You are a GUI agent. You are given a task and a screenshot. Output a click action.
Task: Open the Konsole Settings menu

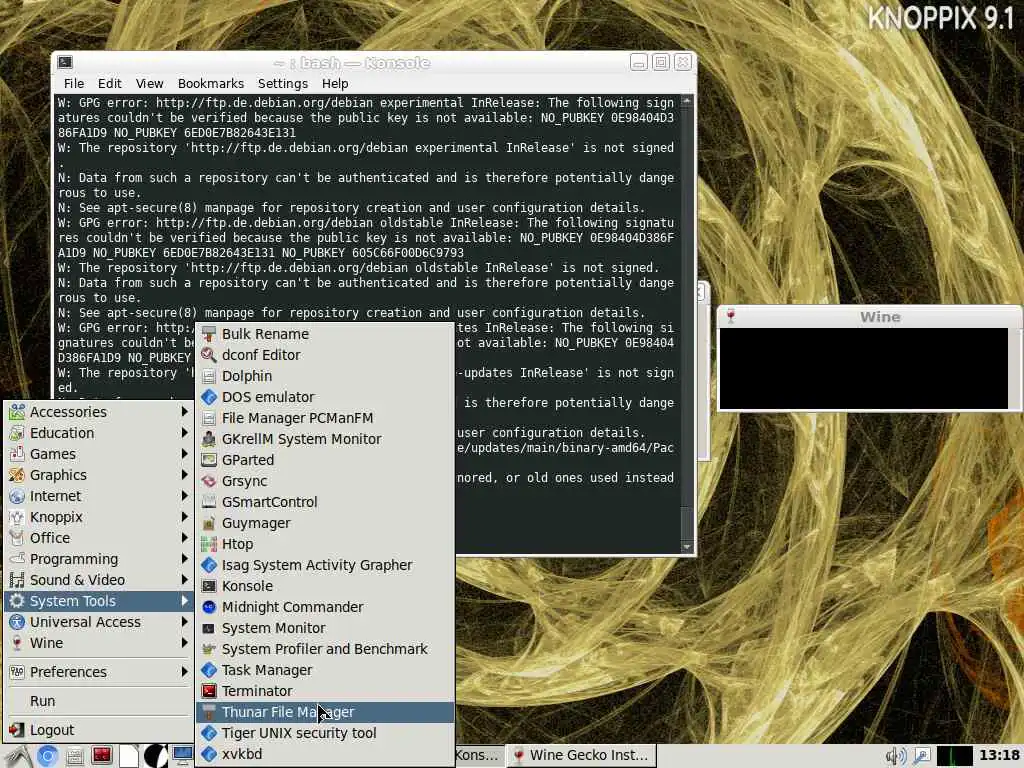[283, 84]
